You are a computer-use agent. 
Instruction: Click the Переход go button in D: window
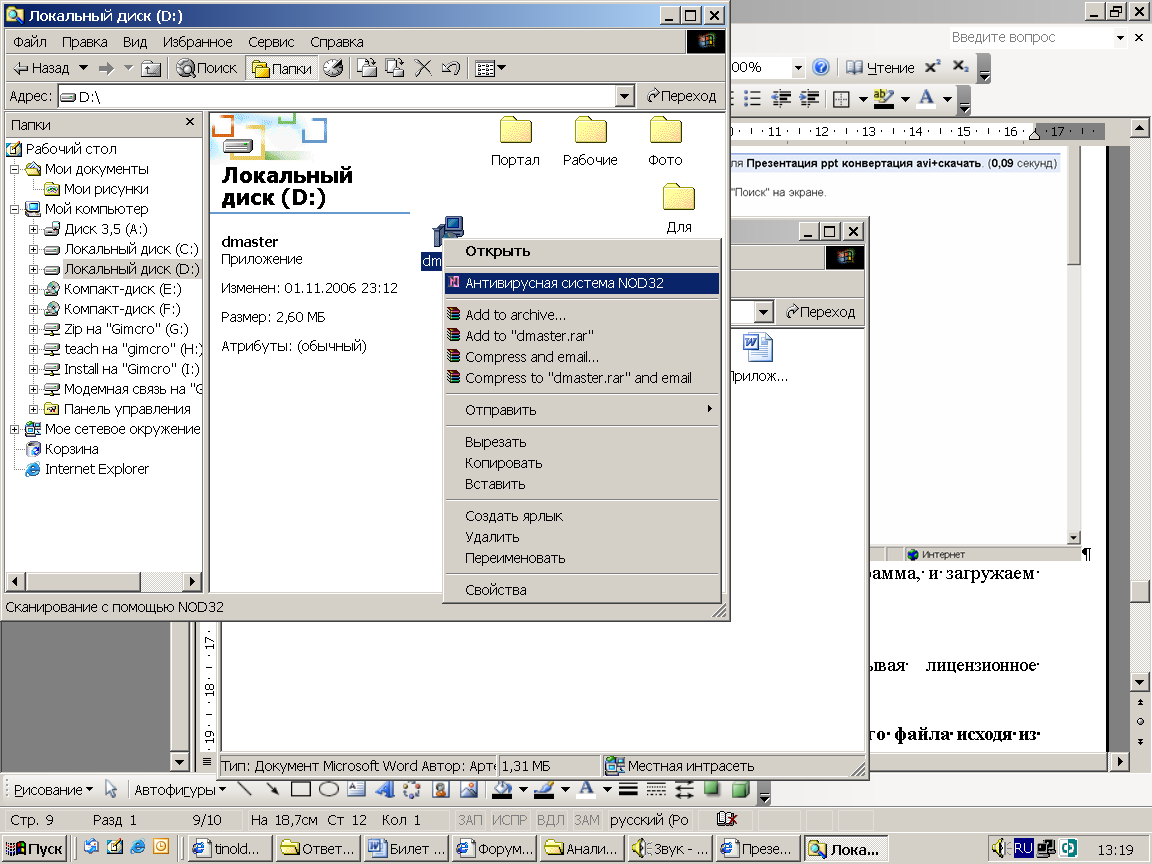(x=681, y=96)
